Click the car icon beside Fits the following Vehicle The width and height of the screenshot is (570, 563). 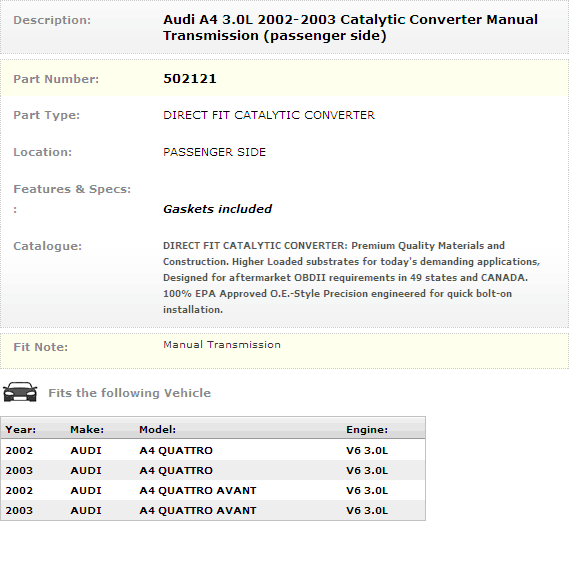coord(20,392)
